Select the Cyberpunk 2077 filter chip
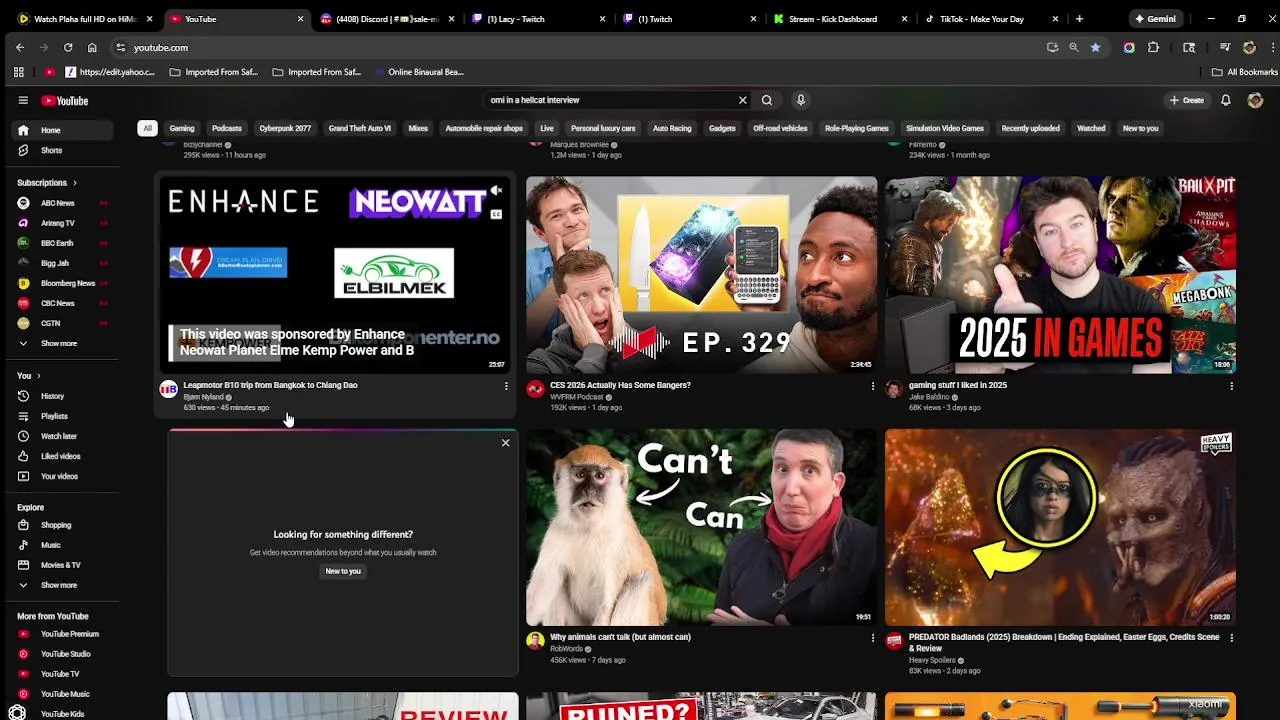Viewport: 1280px width, 720px height. tap(285, 128)
